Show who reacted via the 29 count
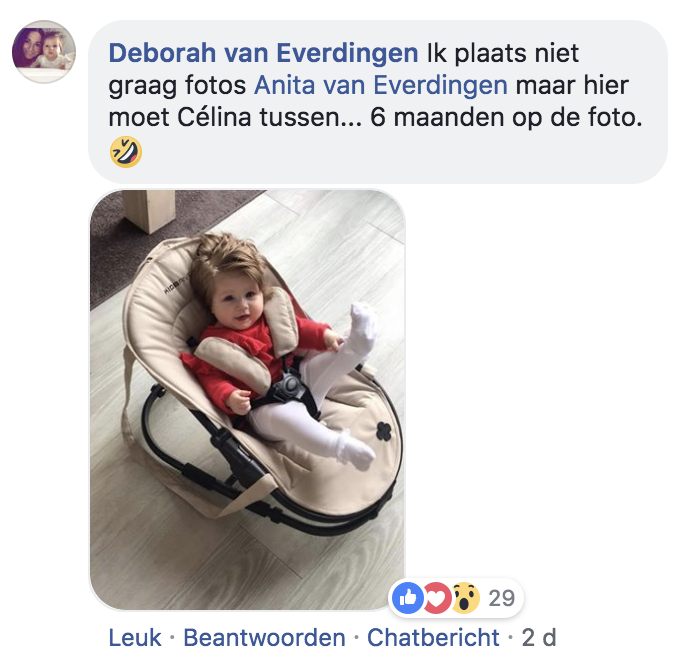 (502, 598)
